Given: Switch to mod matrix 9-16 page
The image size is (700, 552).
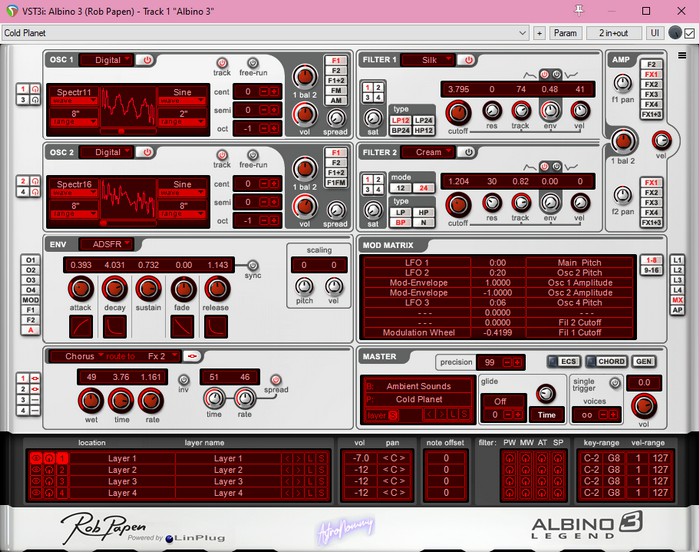Looking at the screenshot, I should tap(651, 270).
